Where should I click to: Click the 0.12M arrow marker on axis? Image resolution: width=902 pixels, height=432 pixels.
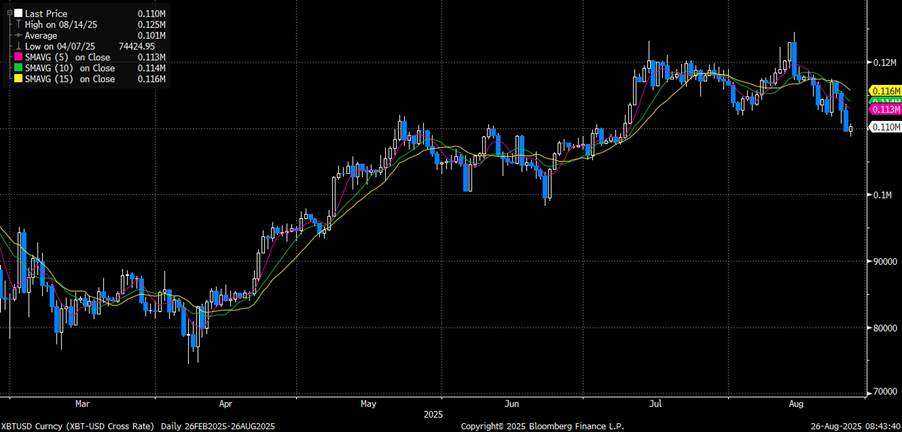(x=869, y=62)
